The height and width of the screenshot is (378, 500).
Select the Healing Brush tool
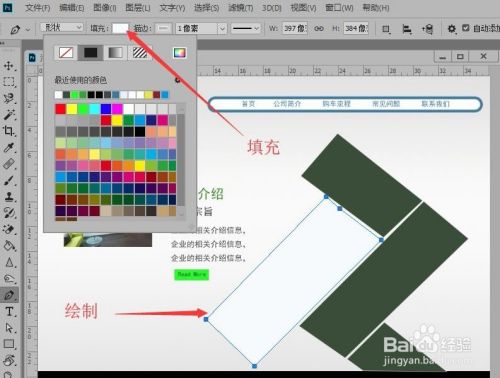(x=9, y=164)
